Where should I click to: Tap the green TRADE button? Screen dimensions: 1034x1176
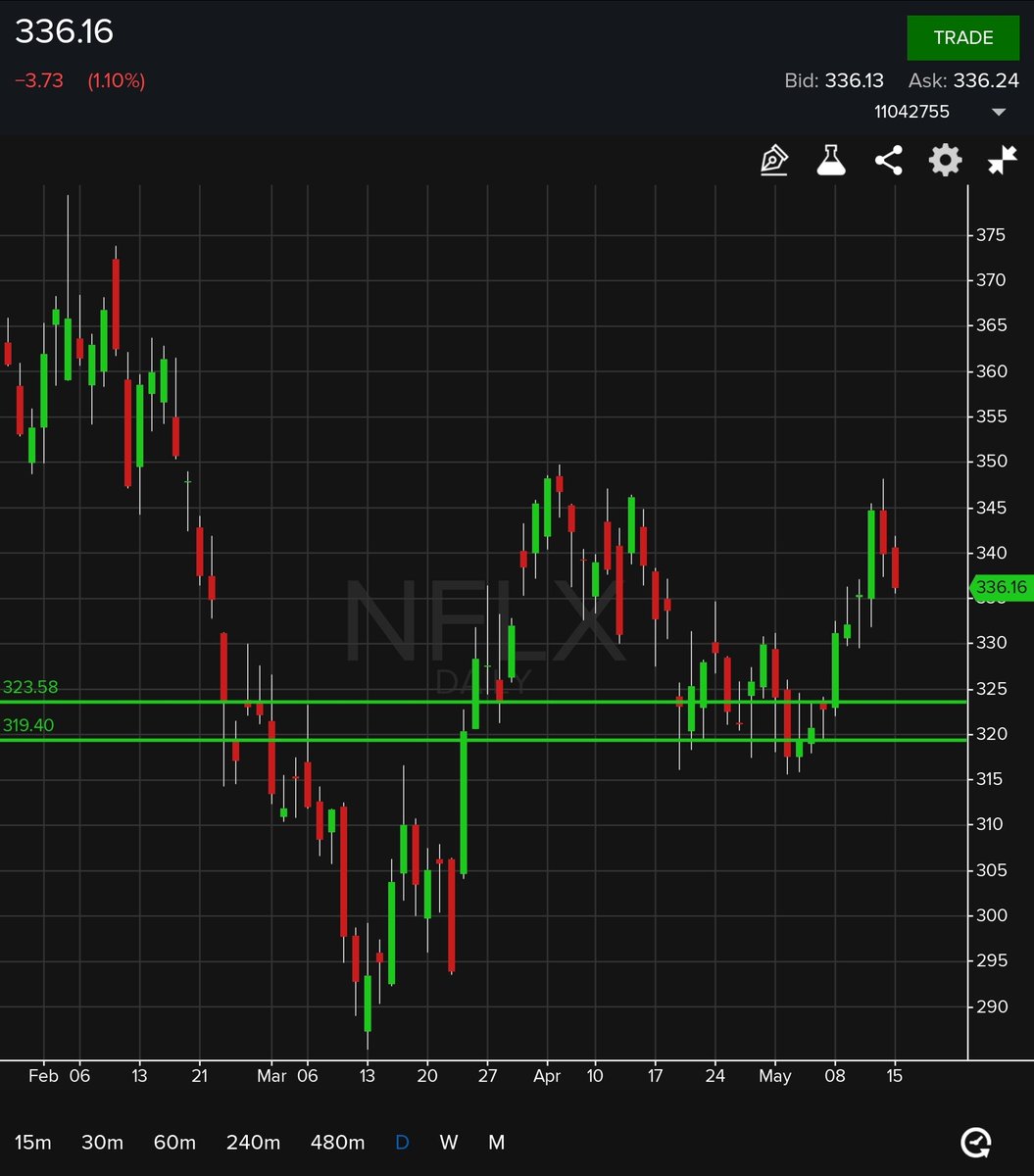[x=963, y=37]
